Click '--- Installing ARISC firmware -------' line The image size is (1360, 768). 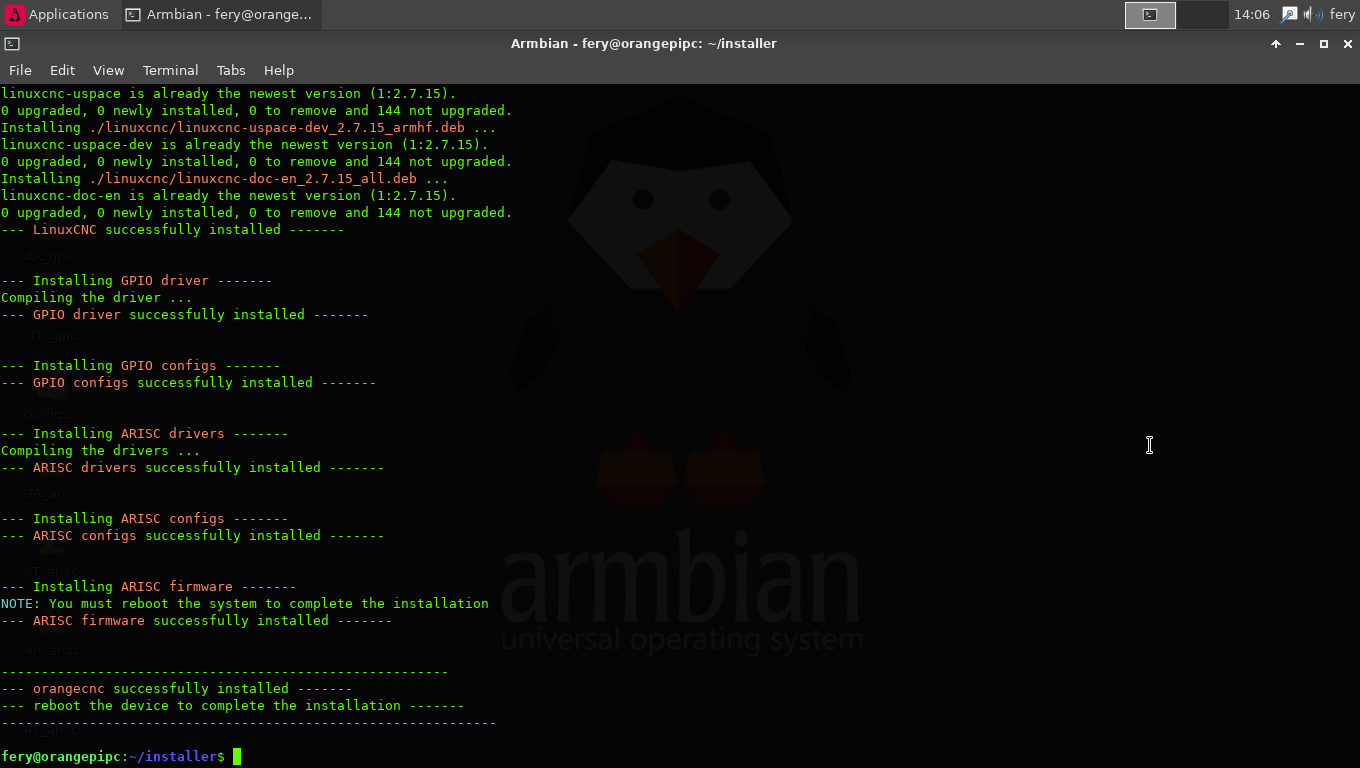point(149,587)
